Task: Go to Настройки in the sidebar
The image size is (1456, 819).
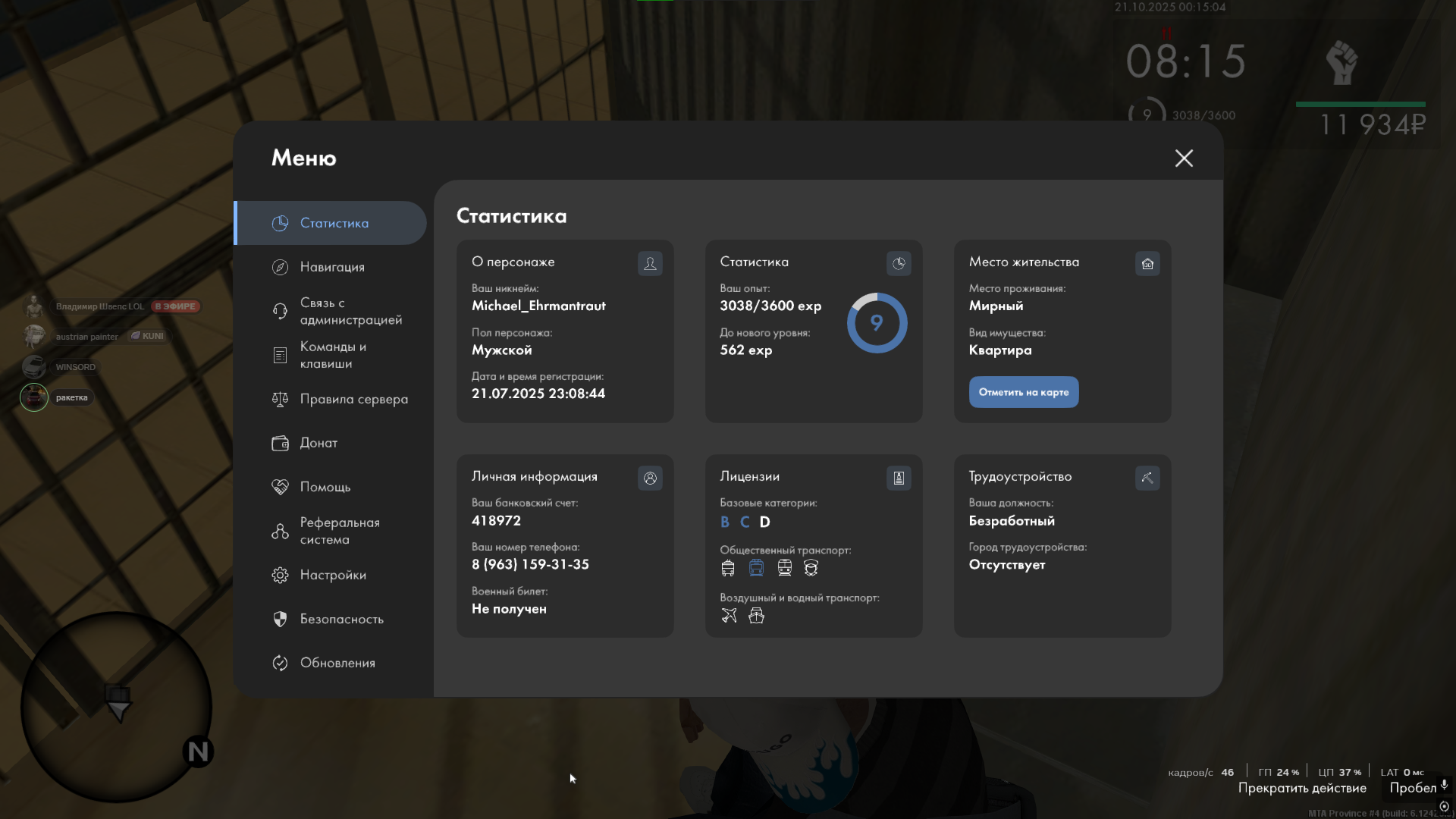Action: (x=332, y=575)
